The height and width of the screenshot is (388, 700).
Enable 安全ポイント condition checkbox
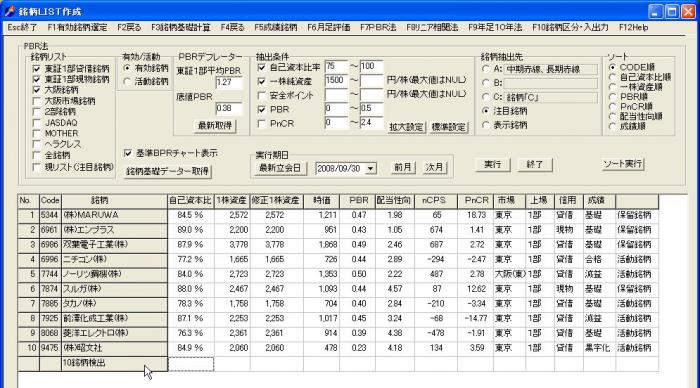[x=262, y=96]
